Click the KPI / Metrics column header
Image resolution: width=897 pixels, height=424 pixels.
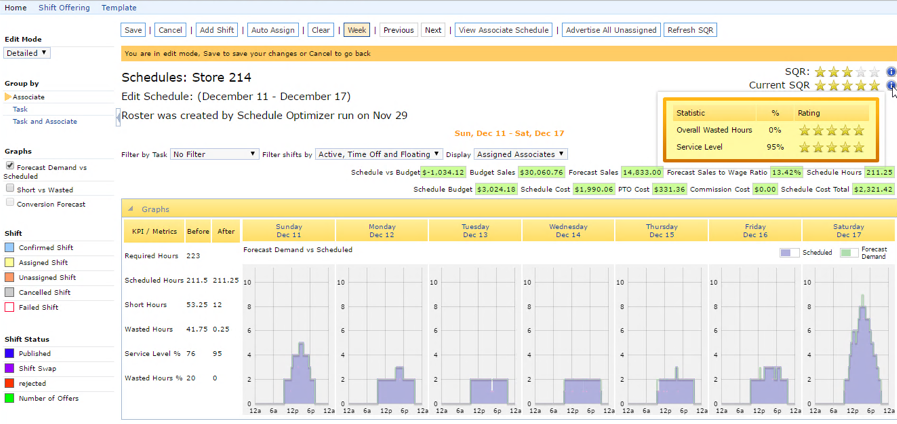tap(154, 231)
